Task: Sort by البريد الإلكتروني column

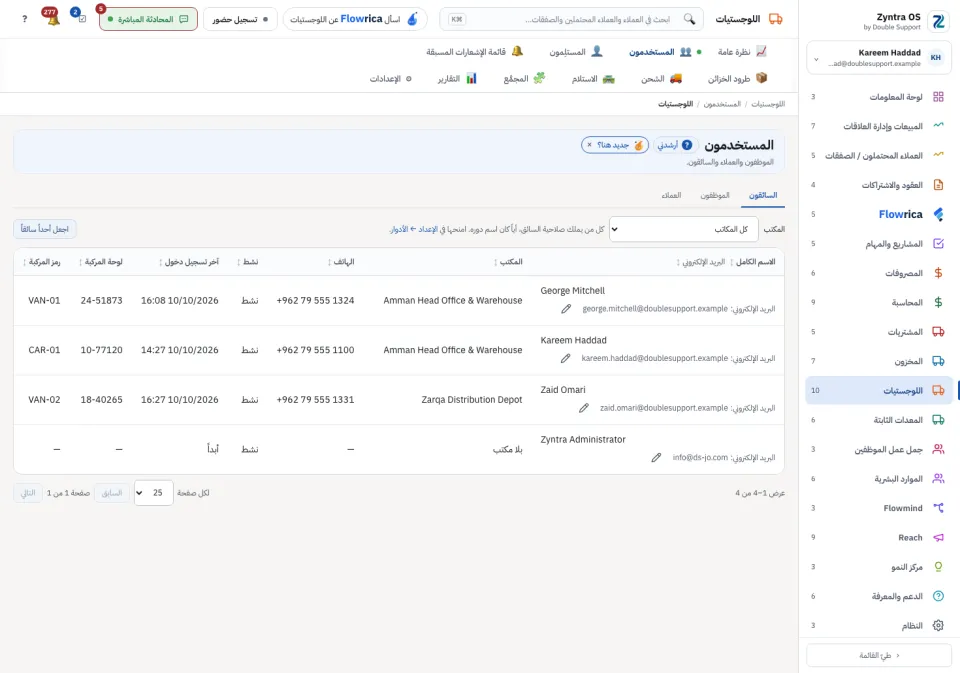Action: (x=700, y=262)
